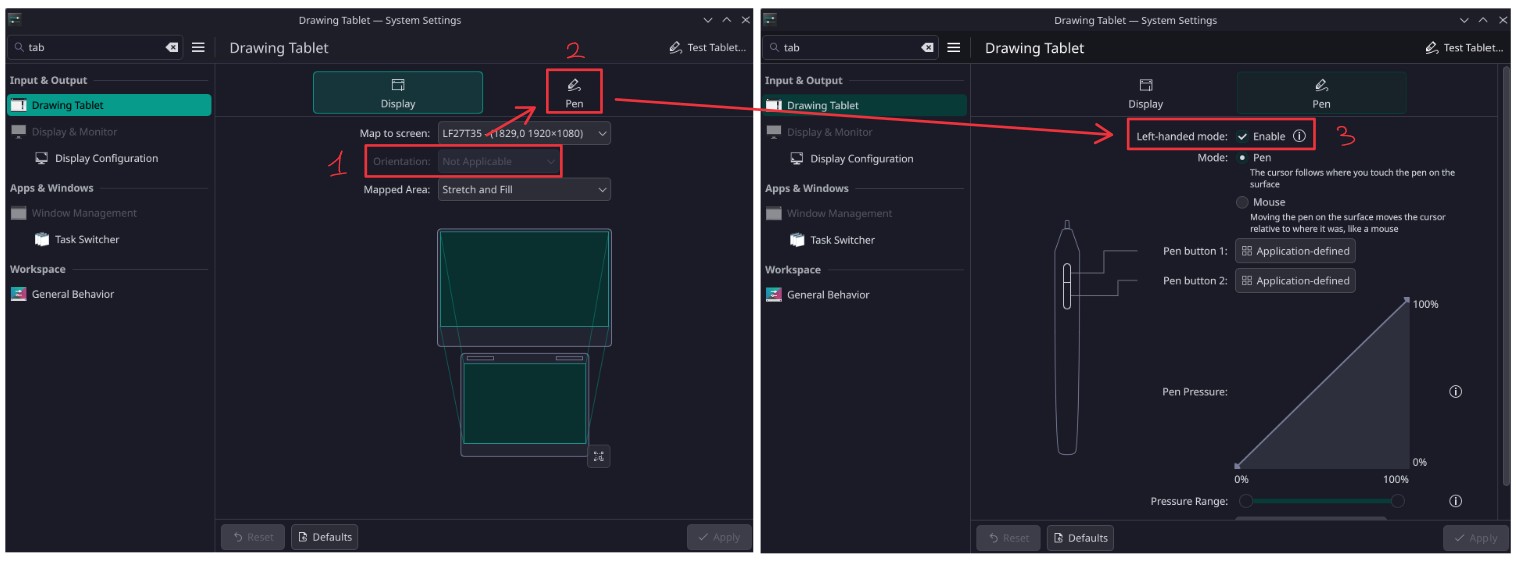
Task: Click the clear search icon in left window
Action: (172, 47)
